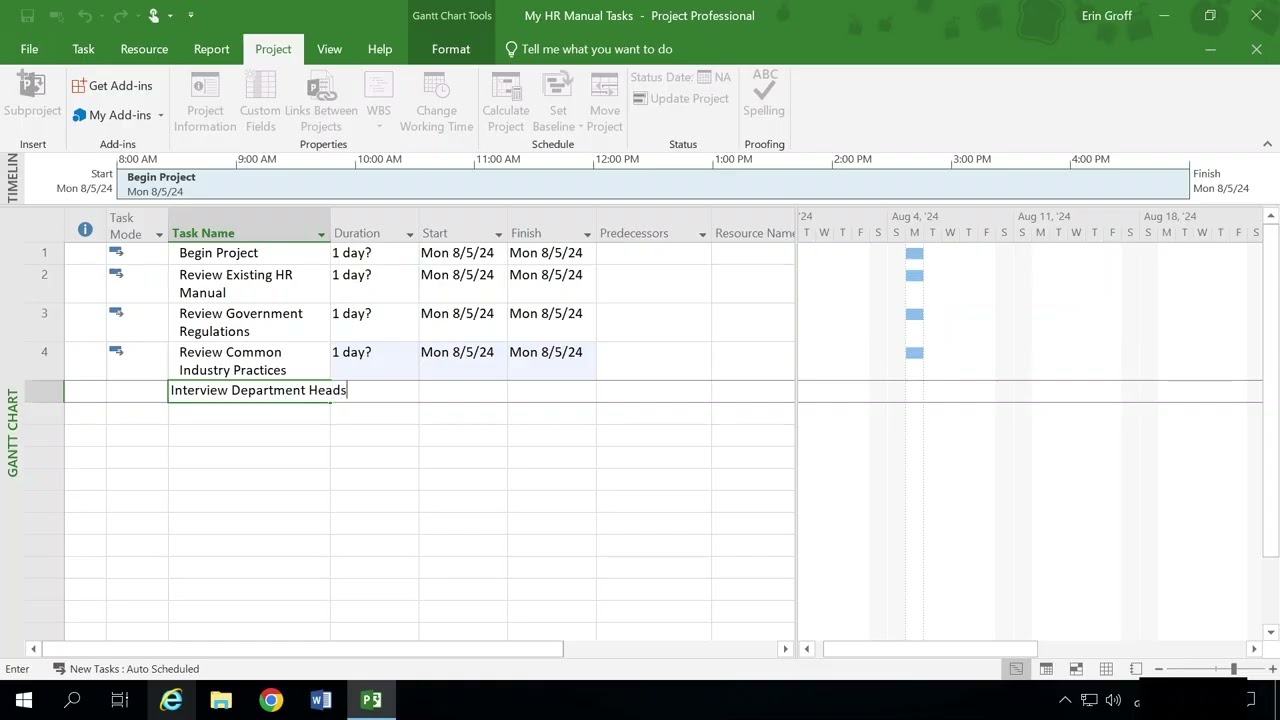Screen dimensions: 1280x720
Task: Open the Get Add-ins store
Action: click(112, 86)
